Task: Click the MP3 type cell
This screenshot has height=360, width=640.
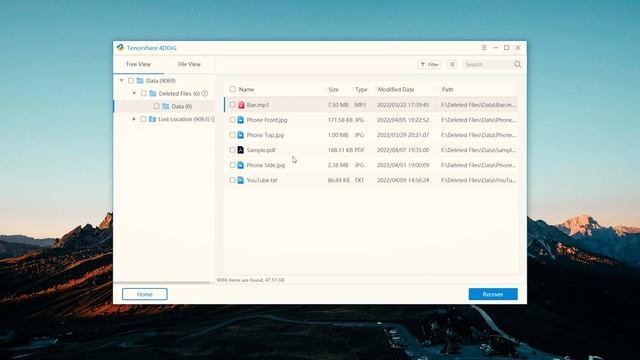Action: click(360, 105)
